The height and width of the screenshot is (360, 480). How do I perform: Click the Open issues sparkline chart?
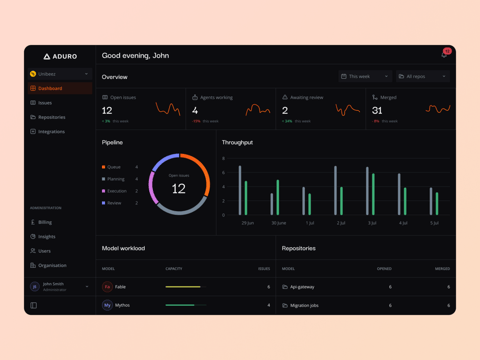(168, 109)
